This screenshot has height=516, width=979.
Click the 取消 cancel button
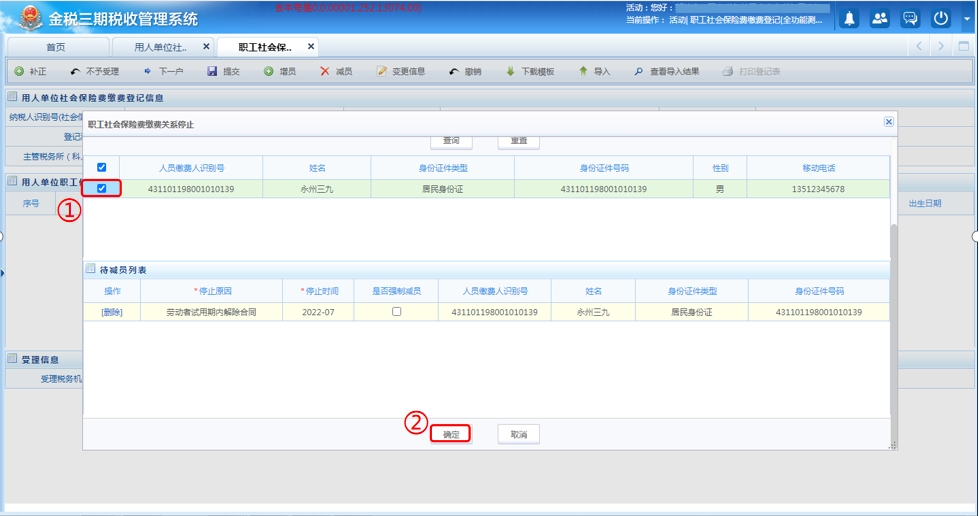[x=518, y=434]
